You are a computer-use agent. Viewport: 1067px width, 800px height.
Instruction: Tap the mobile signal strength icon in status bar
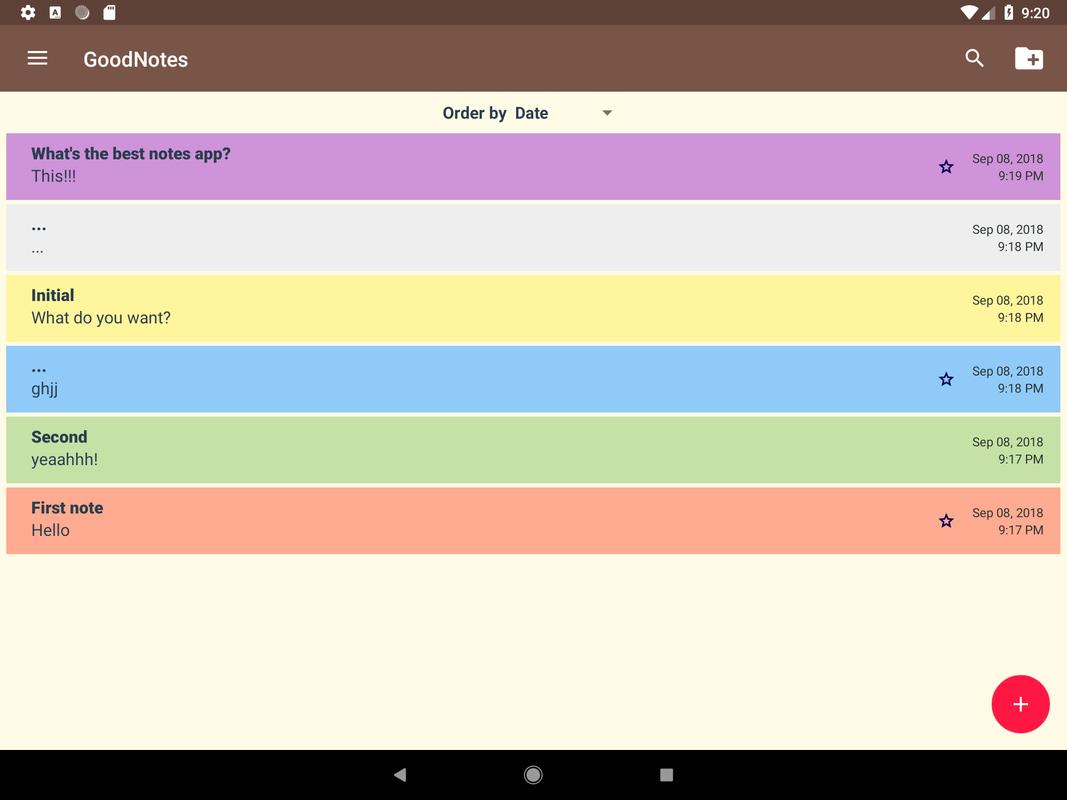988,12
